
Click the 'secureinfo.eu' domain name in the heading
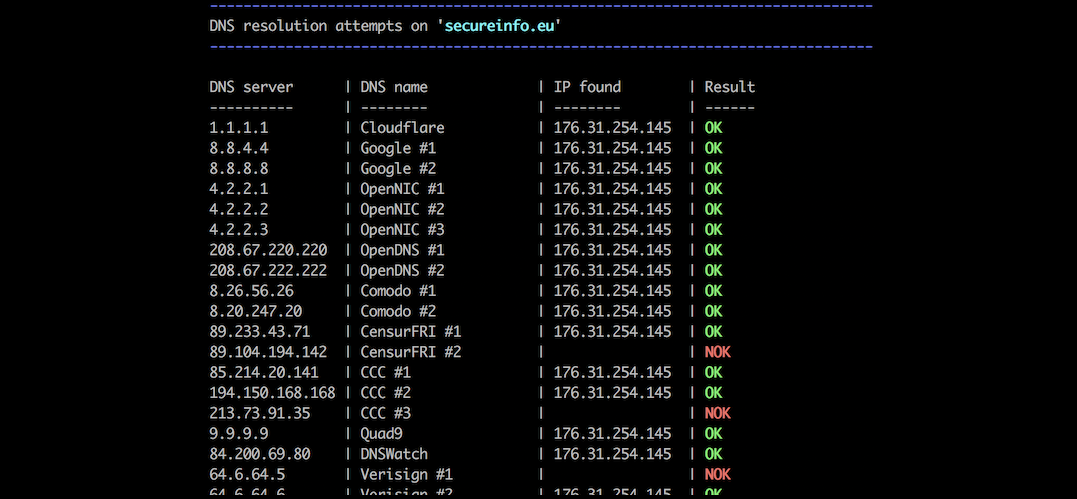click(500, 26)
